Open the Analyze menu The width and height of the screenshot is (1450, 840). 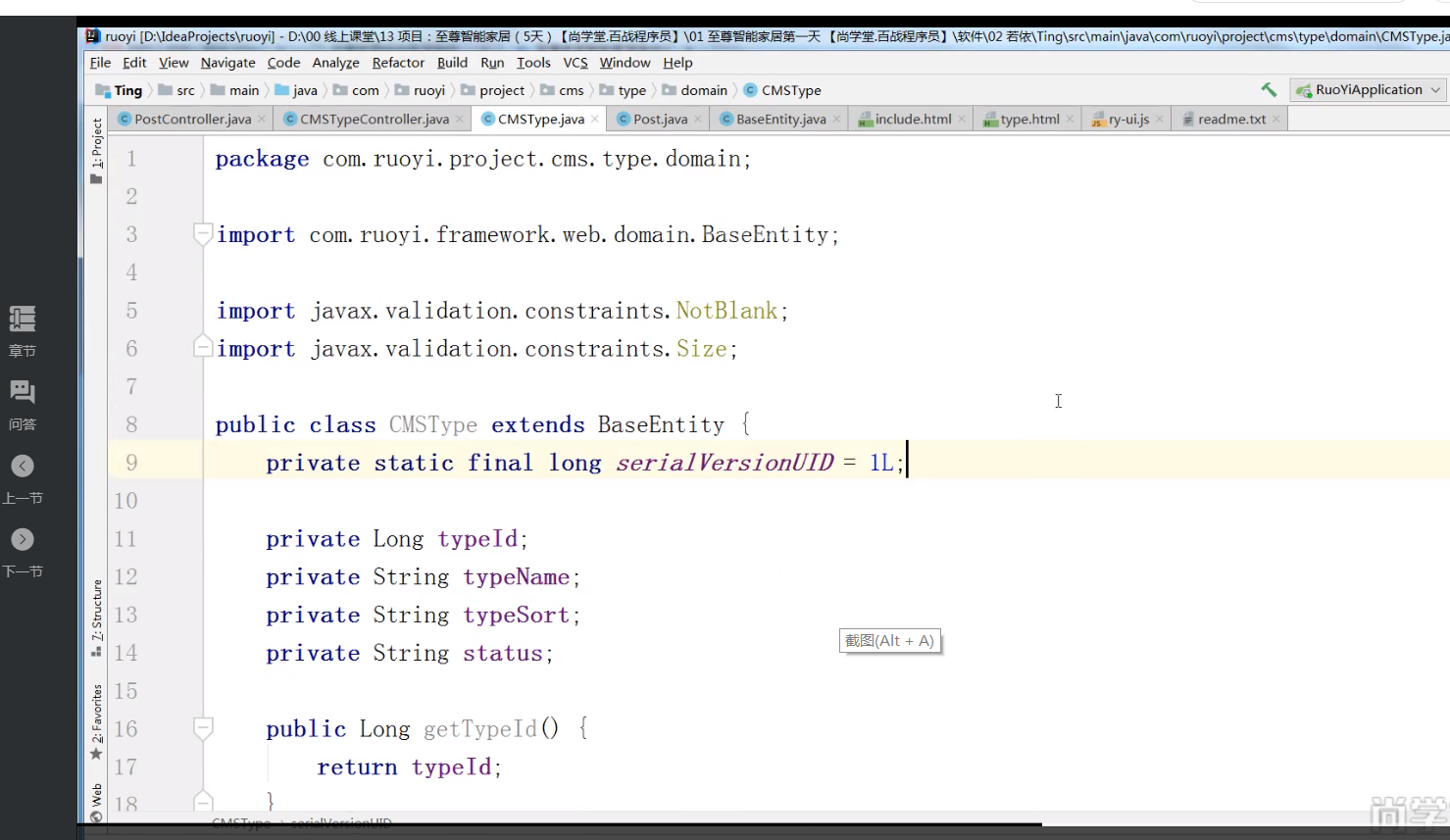pos(335,63)
